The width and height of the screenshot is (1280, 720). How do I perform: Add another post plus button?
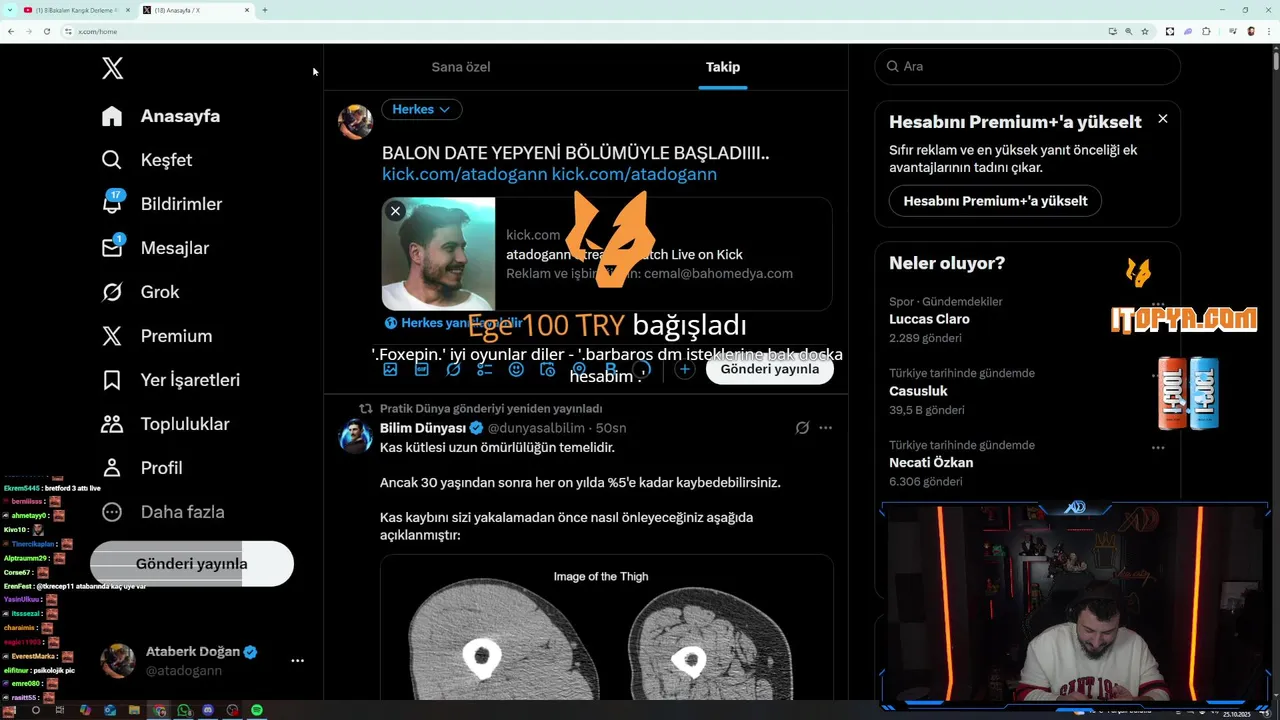click(684, 370)
